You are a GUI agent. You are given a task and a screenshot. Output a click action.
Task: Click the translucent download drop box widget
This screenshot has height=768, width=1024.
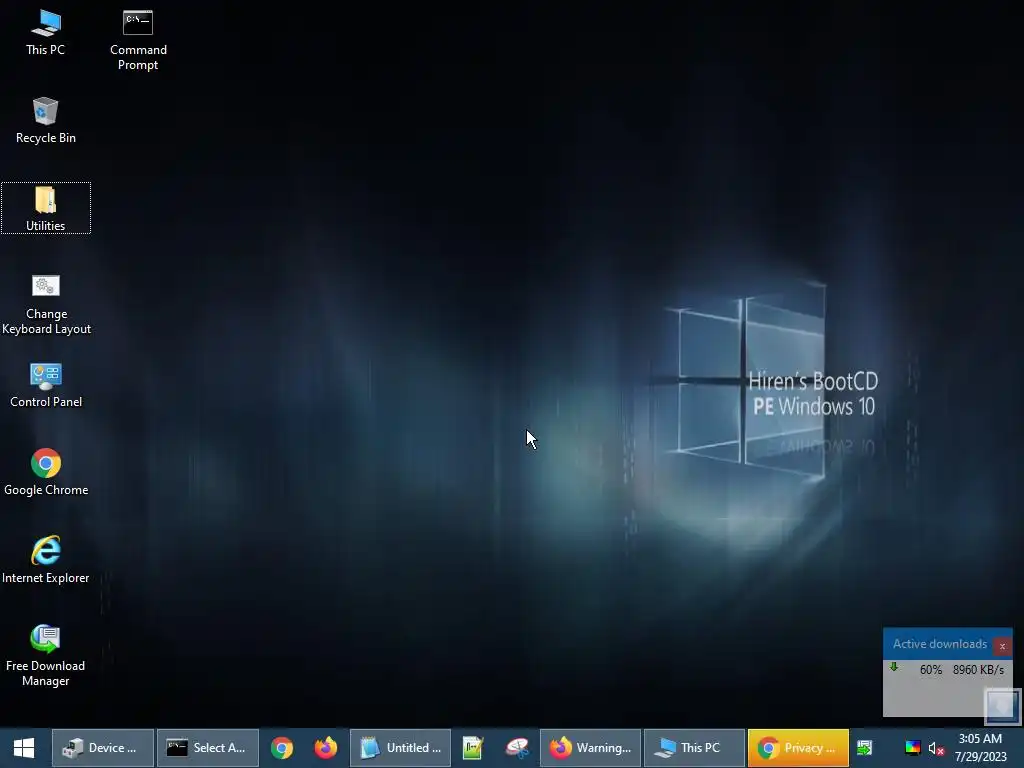point(1002,707)
